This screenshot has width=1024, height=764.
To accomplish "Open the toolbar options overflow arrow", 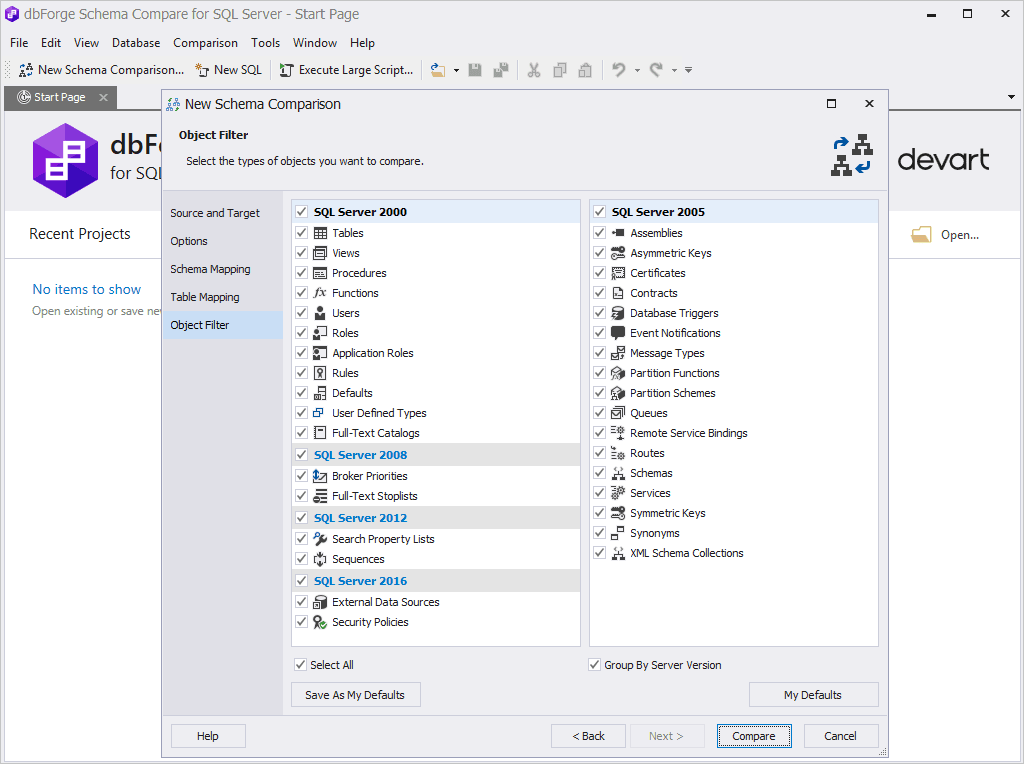I will click(688, 70).
